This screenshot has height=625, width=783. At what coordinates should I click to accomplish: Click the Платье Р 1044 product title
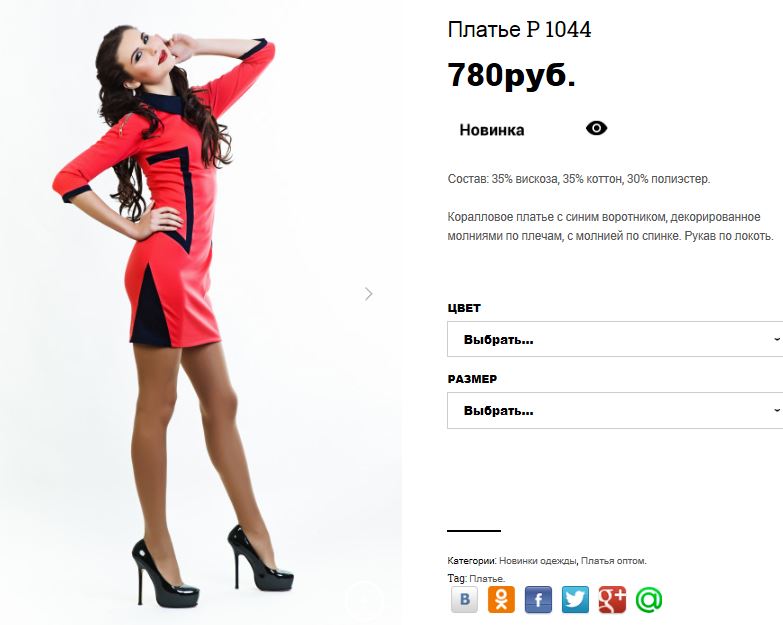click(519, 29)
